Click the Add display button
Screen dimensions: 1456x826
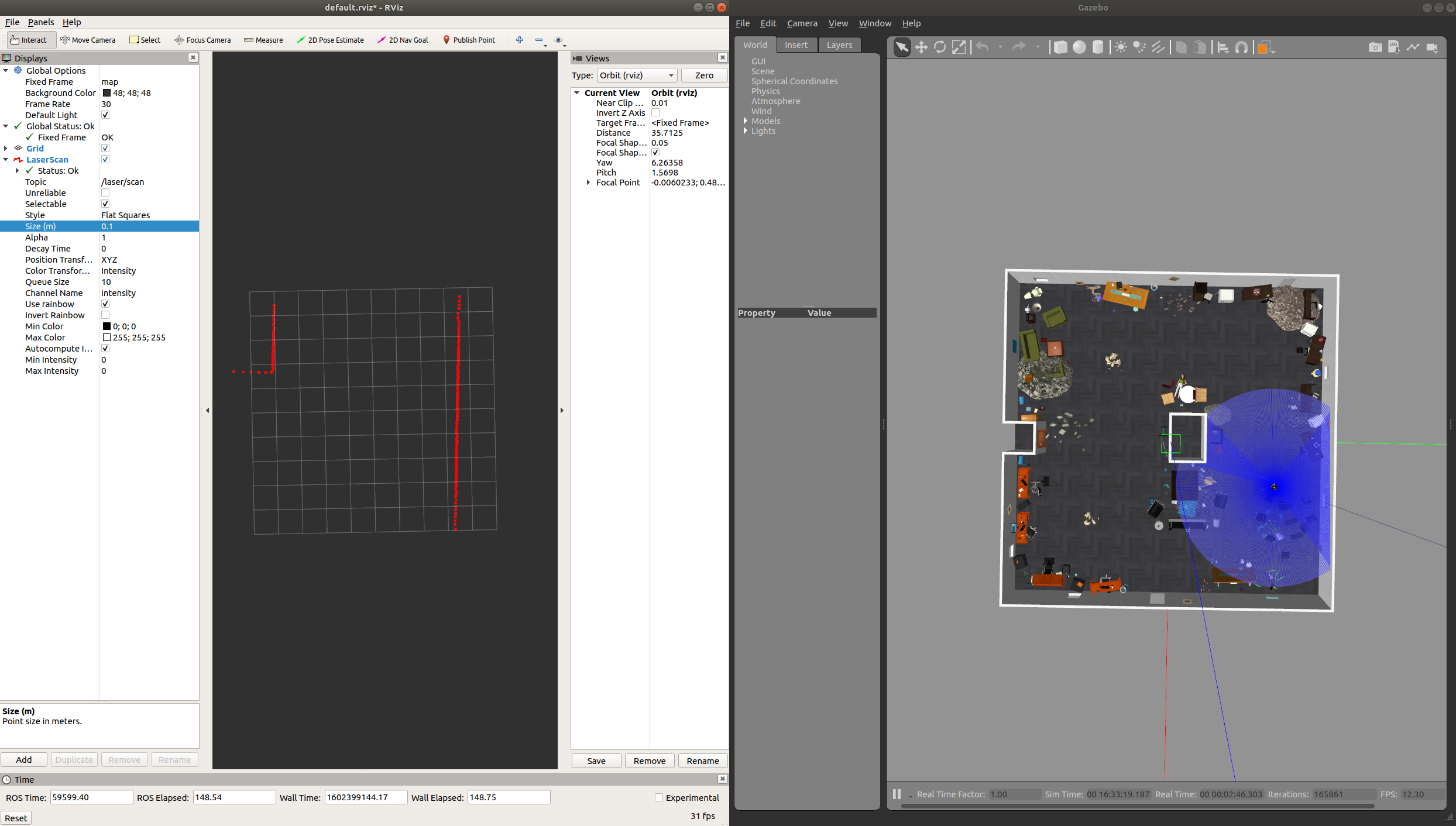pyautogui.click(x=24, y=759)
